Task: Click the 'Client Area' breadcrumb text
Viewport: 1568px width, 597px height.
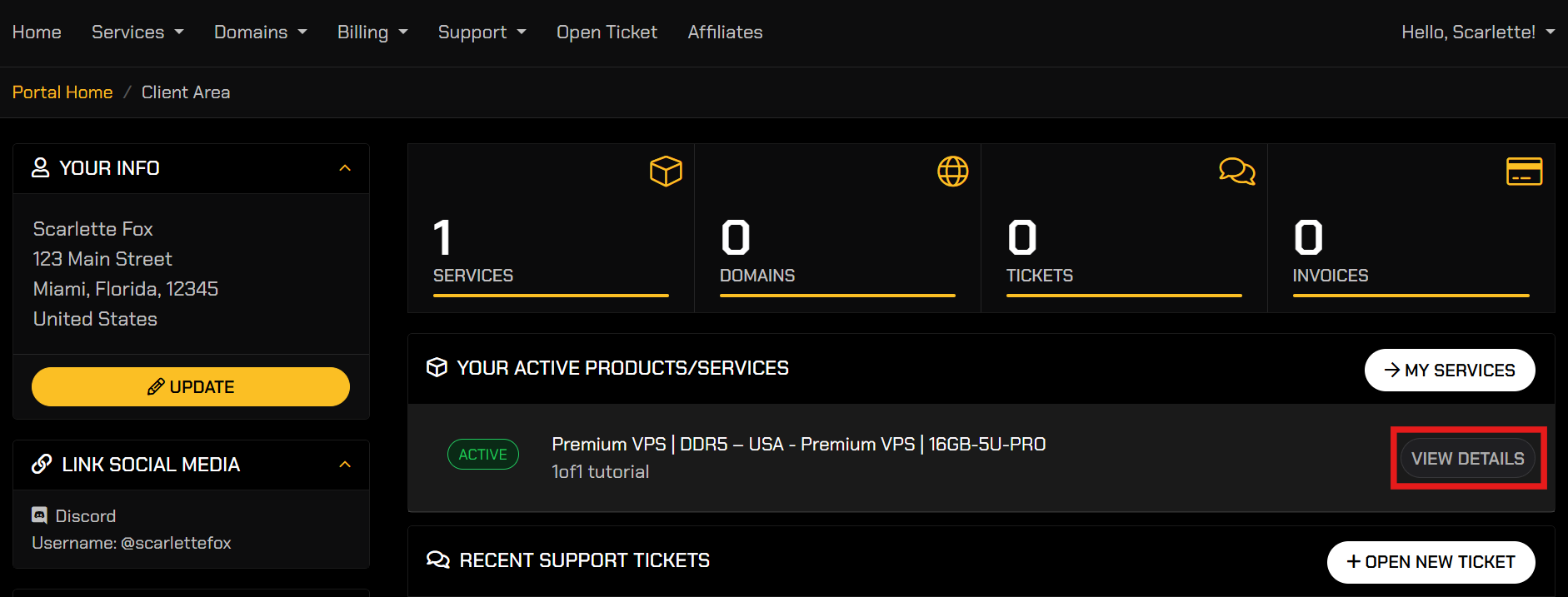Action: click(x=186, y=92)
